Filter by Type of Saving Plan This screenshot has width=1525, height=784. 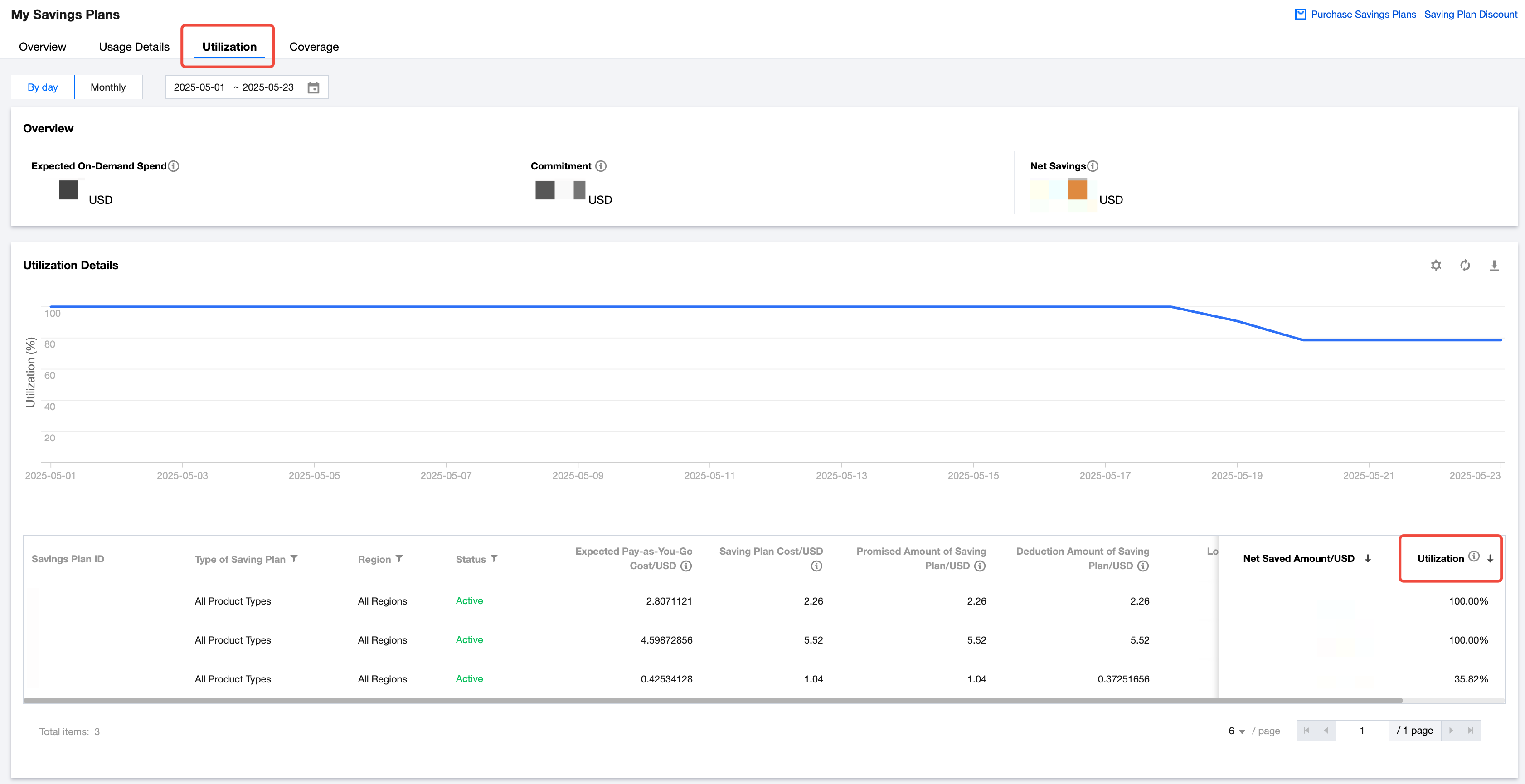[294, 559]
